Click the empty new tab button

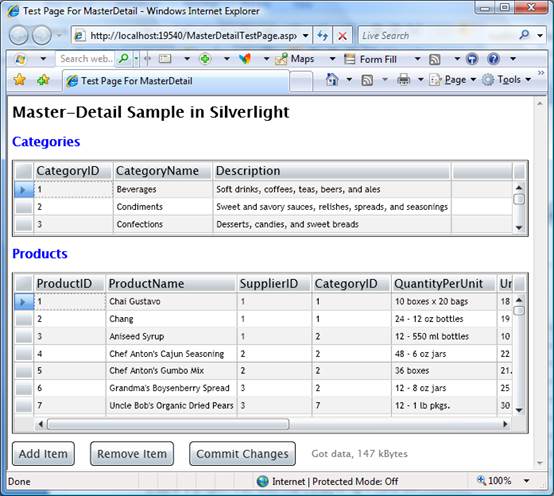pyautogui.click(x=301, y=82)
